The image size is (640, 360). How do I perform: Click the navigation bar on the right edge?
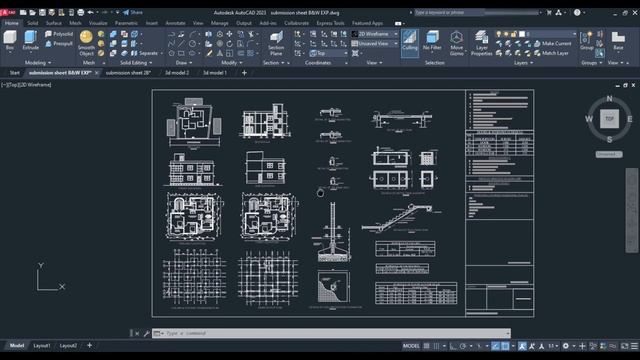[631, 210]
